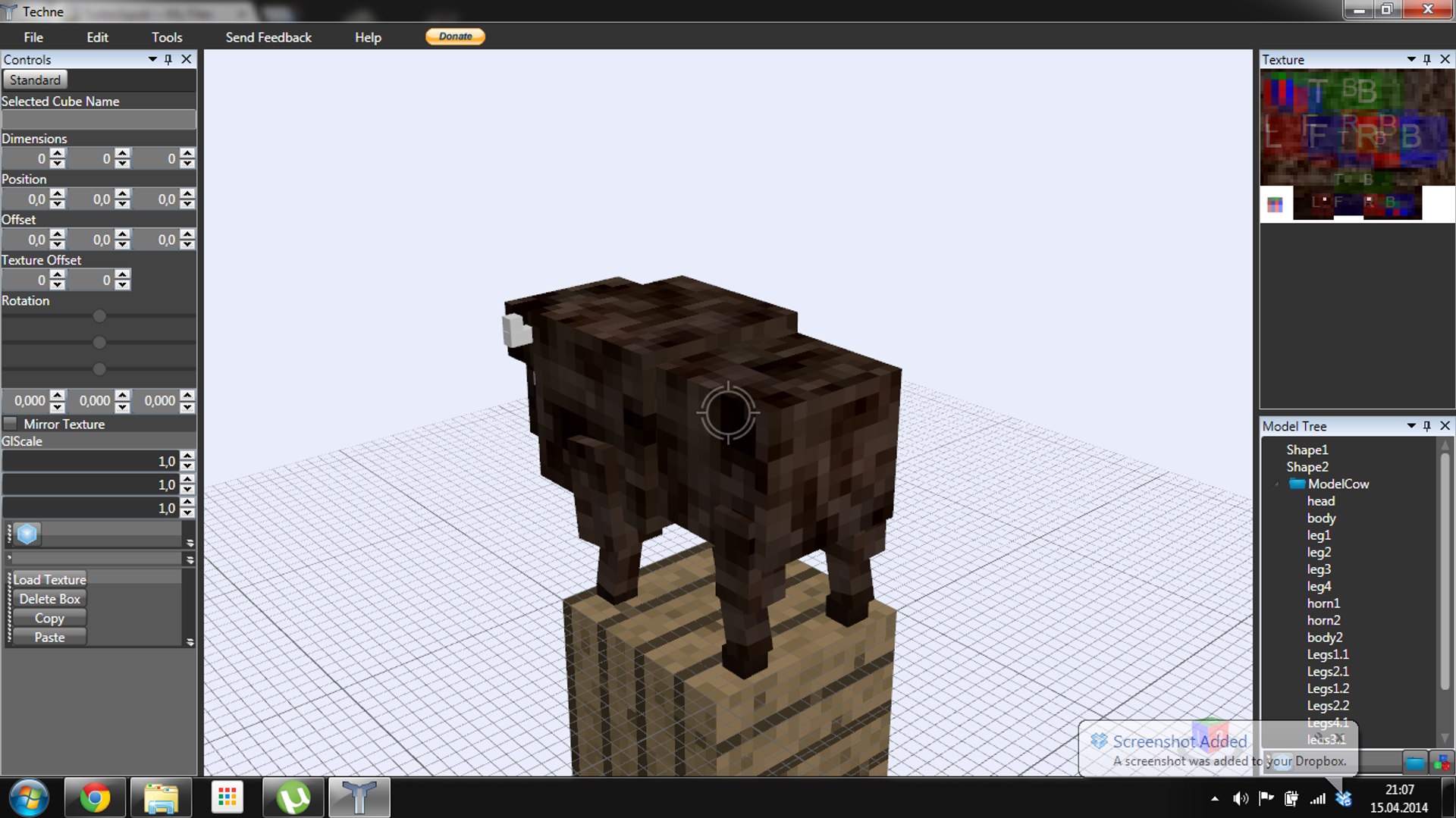Viewport: 1456px width, 818px height.
Task: Open uTorrent from the taskbar
Action: (x=293, y=798)
